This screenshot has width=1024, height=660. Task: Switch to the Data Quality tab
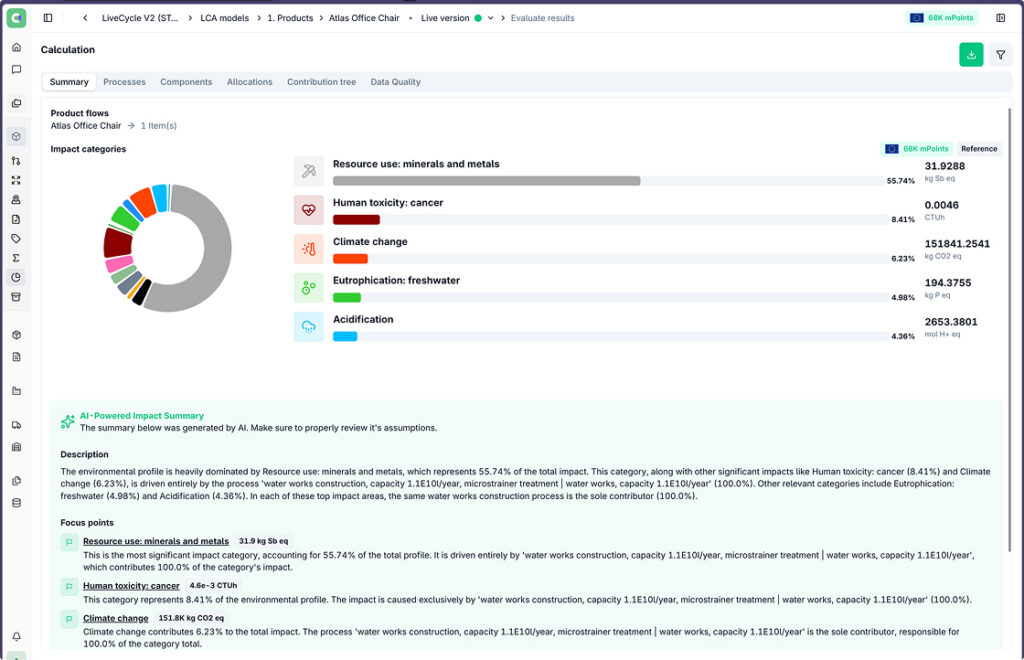395,82
